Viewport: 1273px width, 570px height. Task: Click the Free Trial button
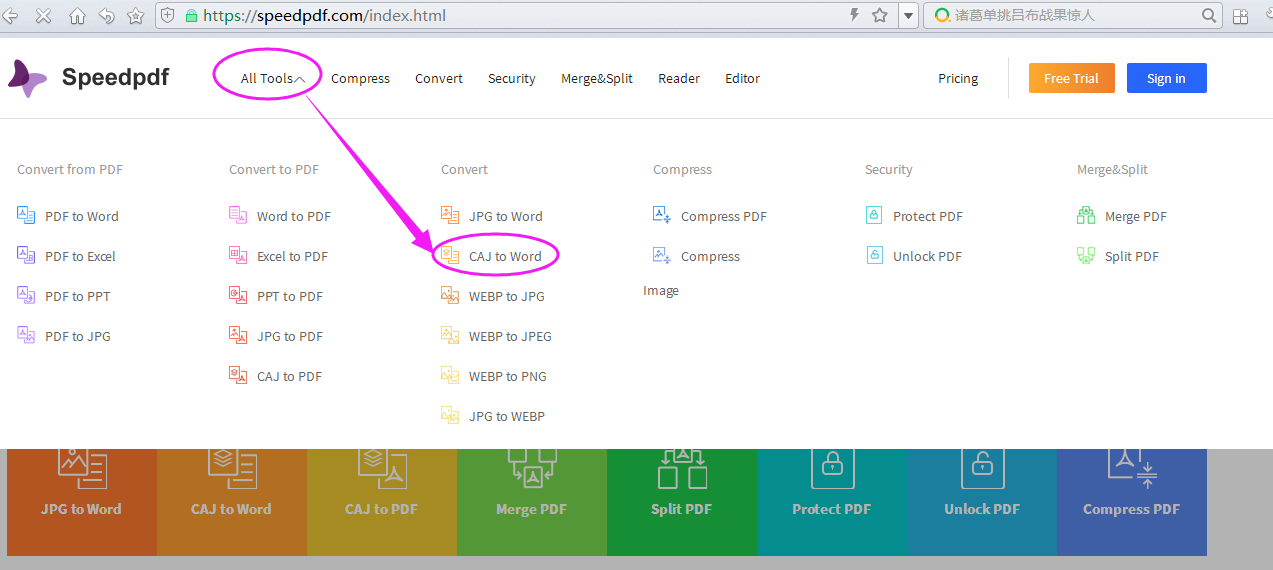tap(1071, 78)
